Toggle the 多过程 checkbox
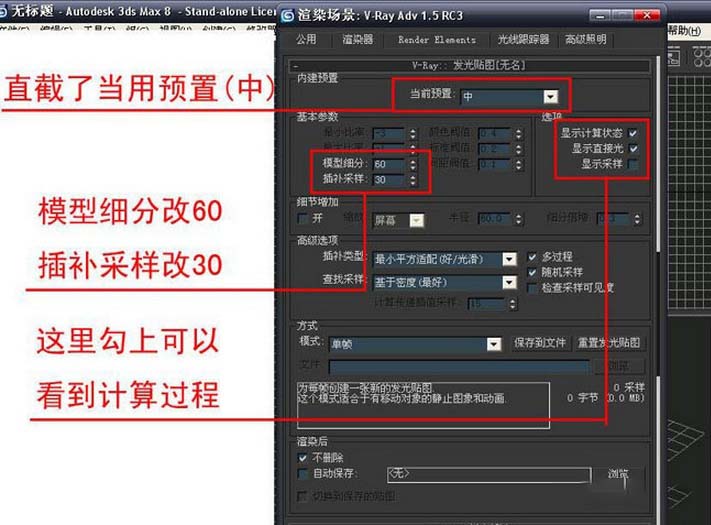This screenshot has height=525, width=711. point(532,257)
